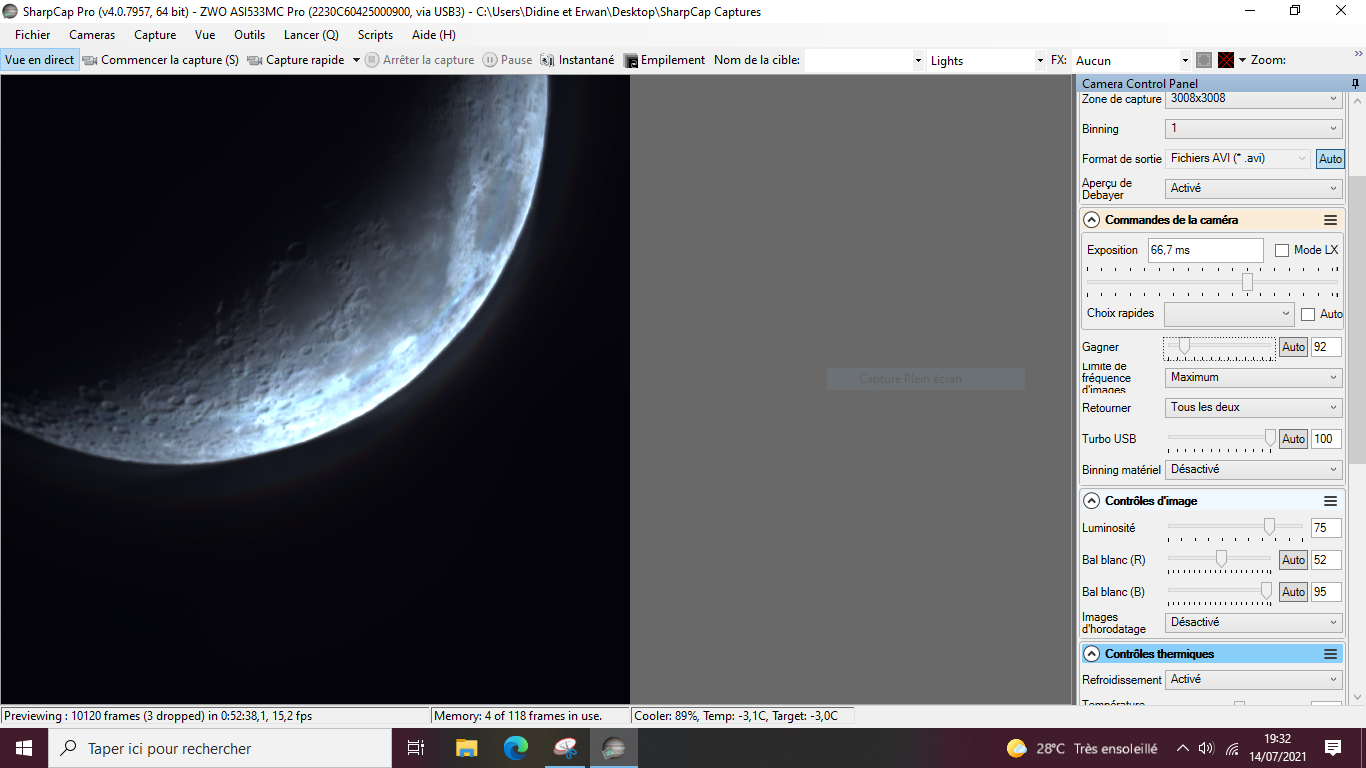Open the Capture rapide dropdown arrow
The image size is (1366, 768).
(x=356, y=60)
